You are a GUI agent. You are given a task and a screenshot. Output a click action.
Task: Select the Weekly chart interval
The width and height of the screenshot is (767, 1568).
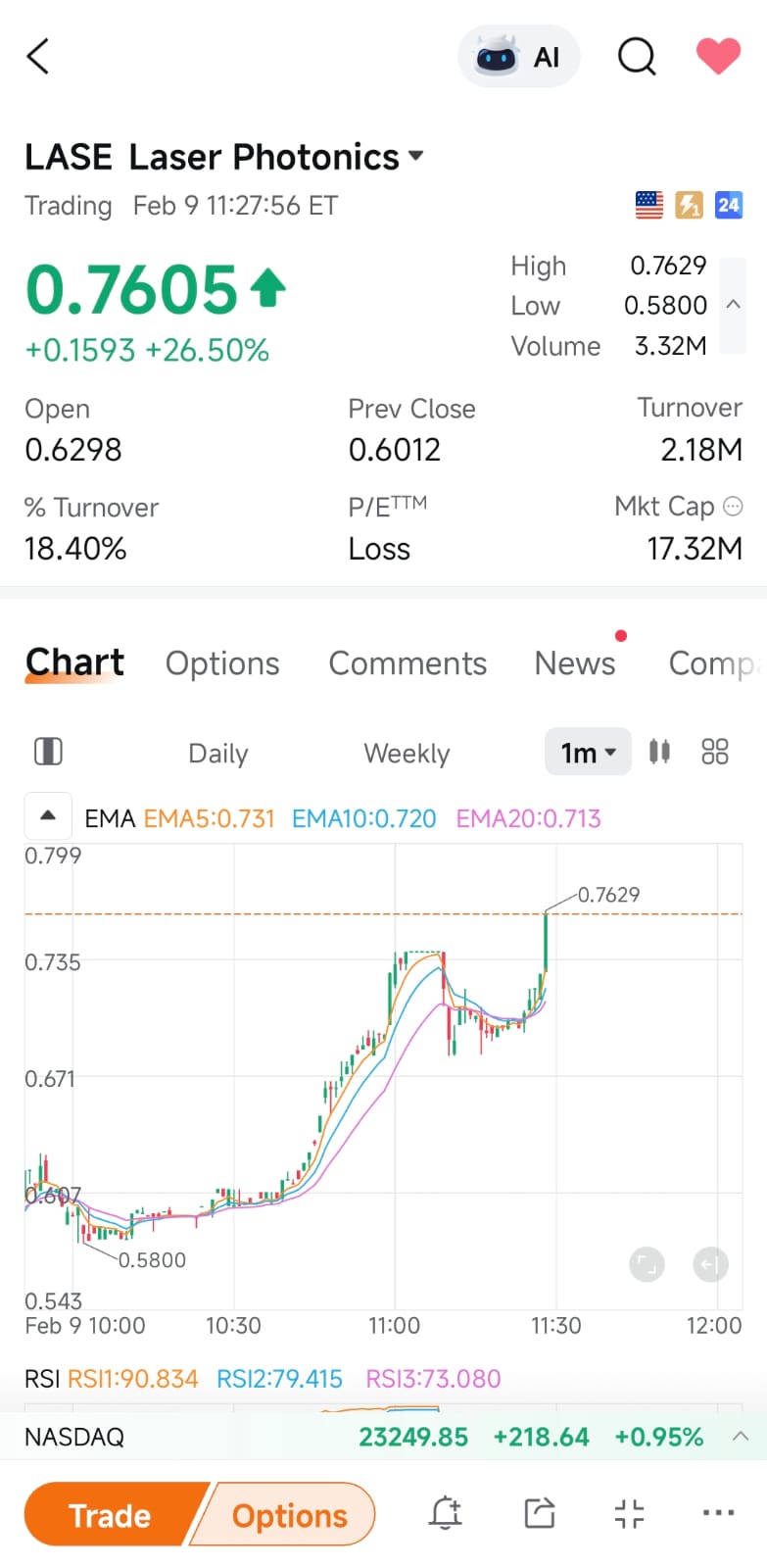[407, 754]
